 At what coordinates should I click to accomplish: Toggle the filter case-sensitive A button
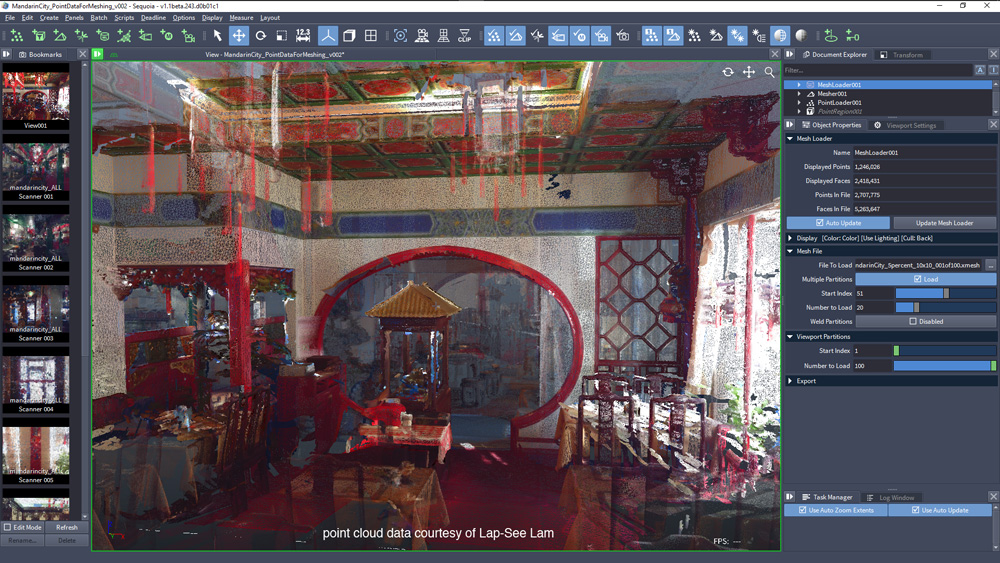(x=980, y=70)
